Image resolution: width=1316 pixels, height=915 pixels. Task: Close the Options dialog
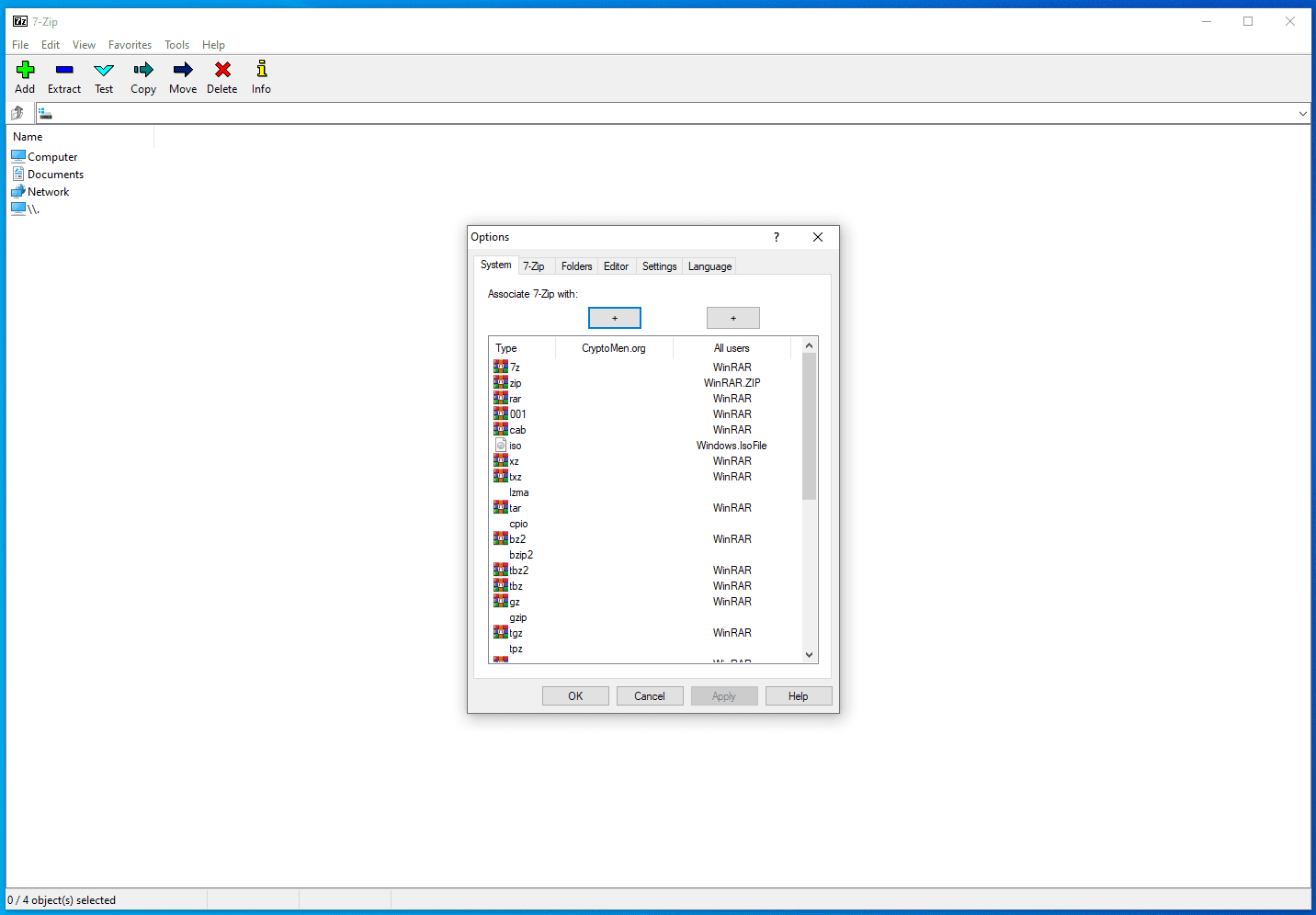click(818, 237)
